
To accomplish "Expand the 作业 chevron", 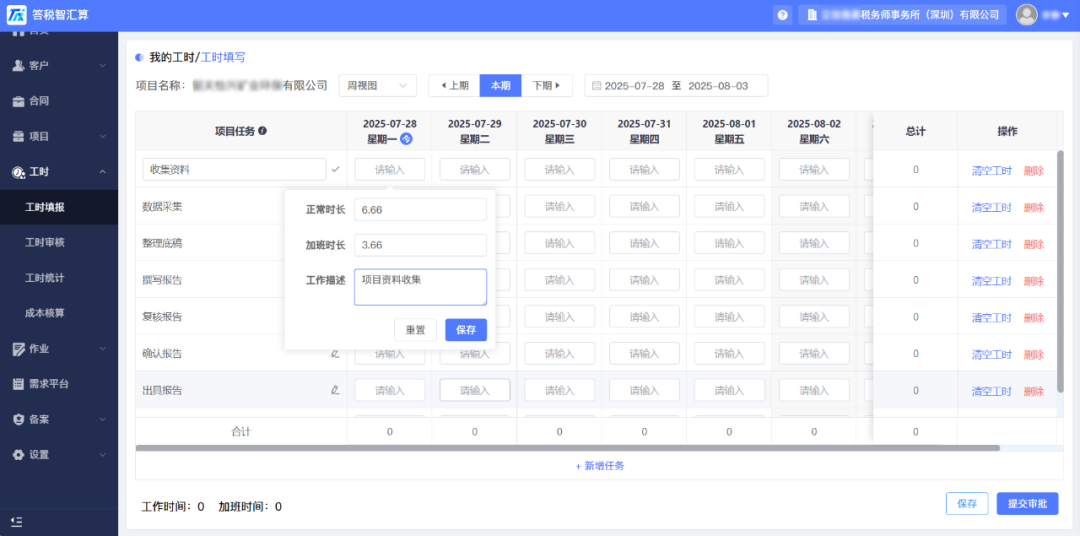I will (102, 349).
